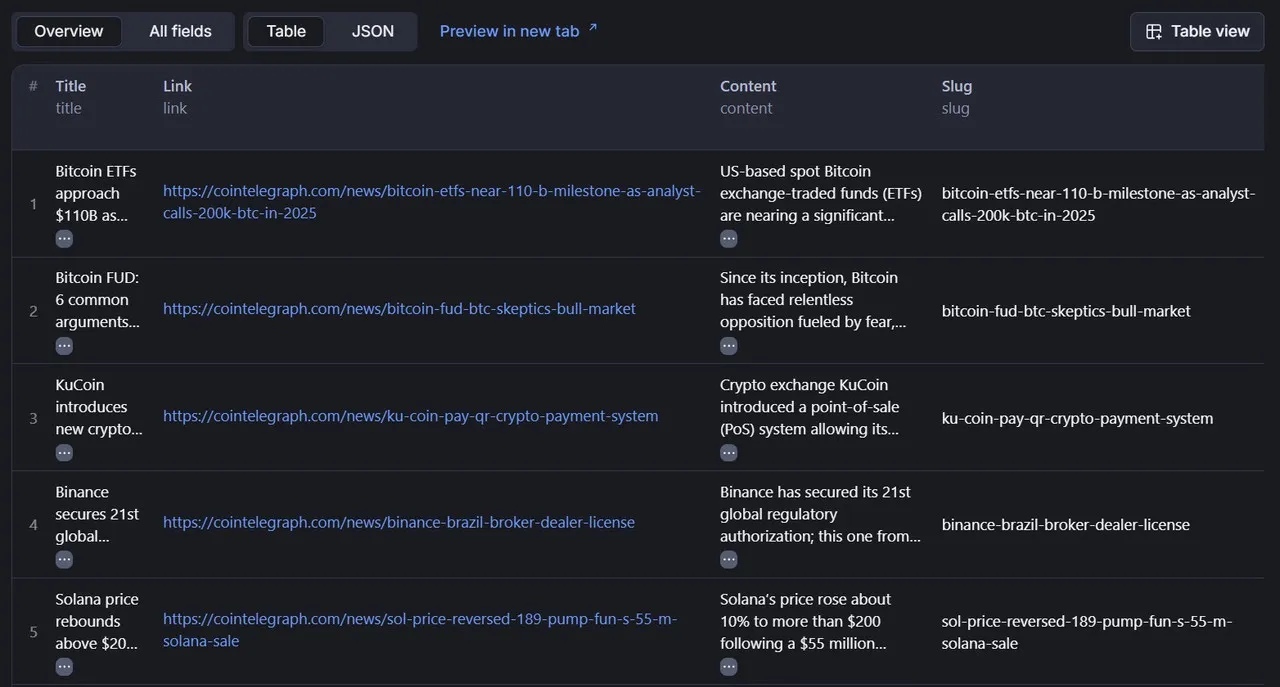Click row number 5 cell
Screen dimensions: 1280x687
pos(33,632)
